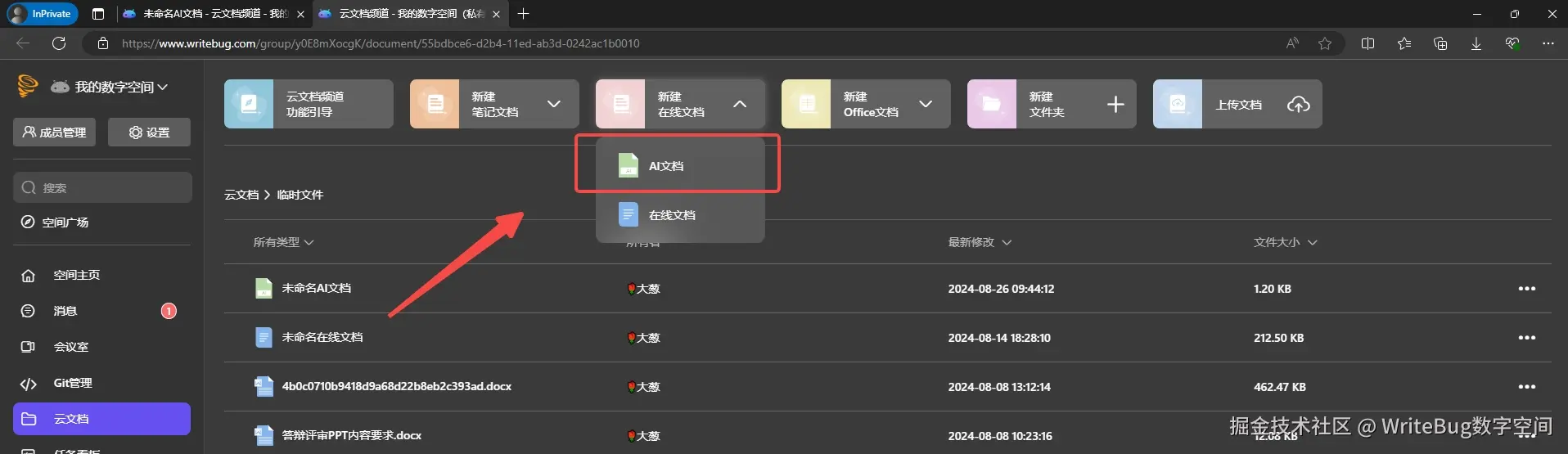Click the docx icon of 4b0c0710b9418d9a68d22b8eb2c393ad.docx
Screen dimensions: 1568x454
(264, 386)
